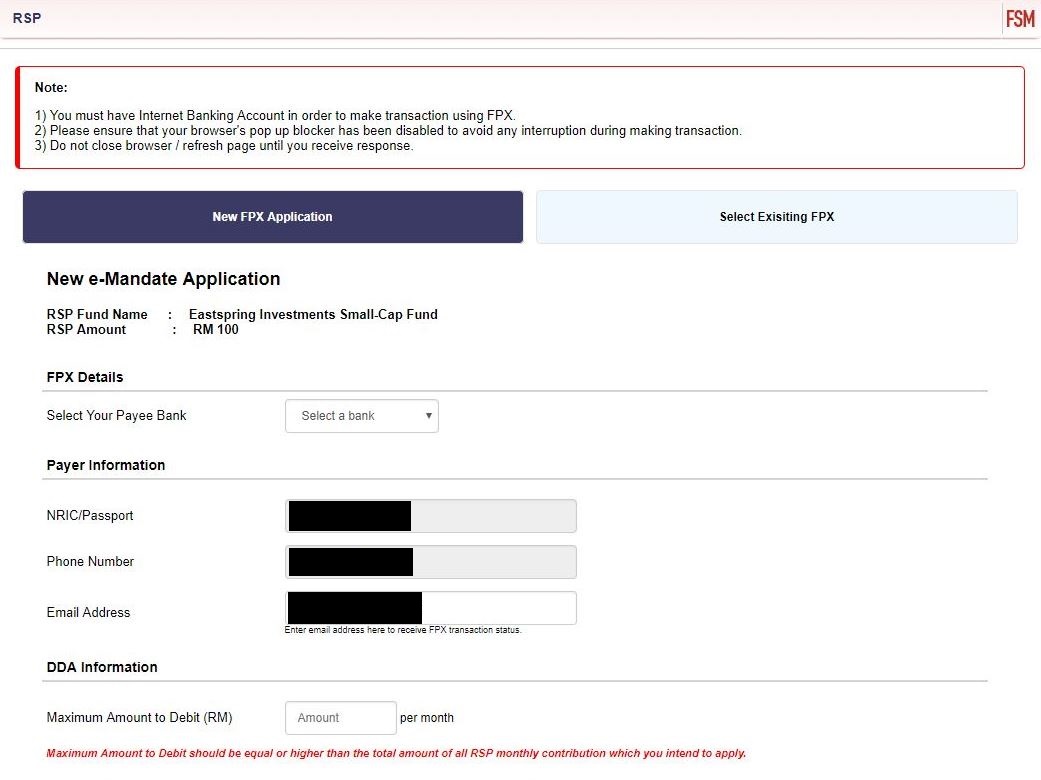The image size is (1041, 780).
Task: Open the Select a bank dropdown
Action: click(x=362, y=416)
